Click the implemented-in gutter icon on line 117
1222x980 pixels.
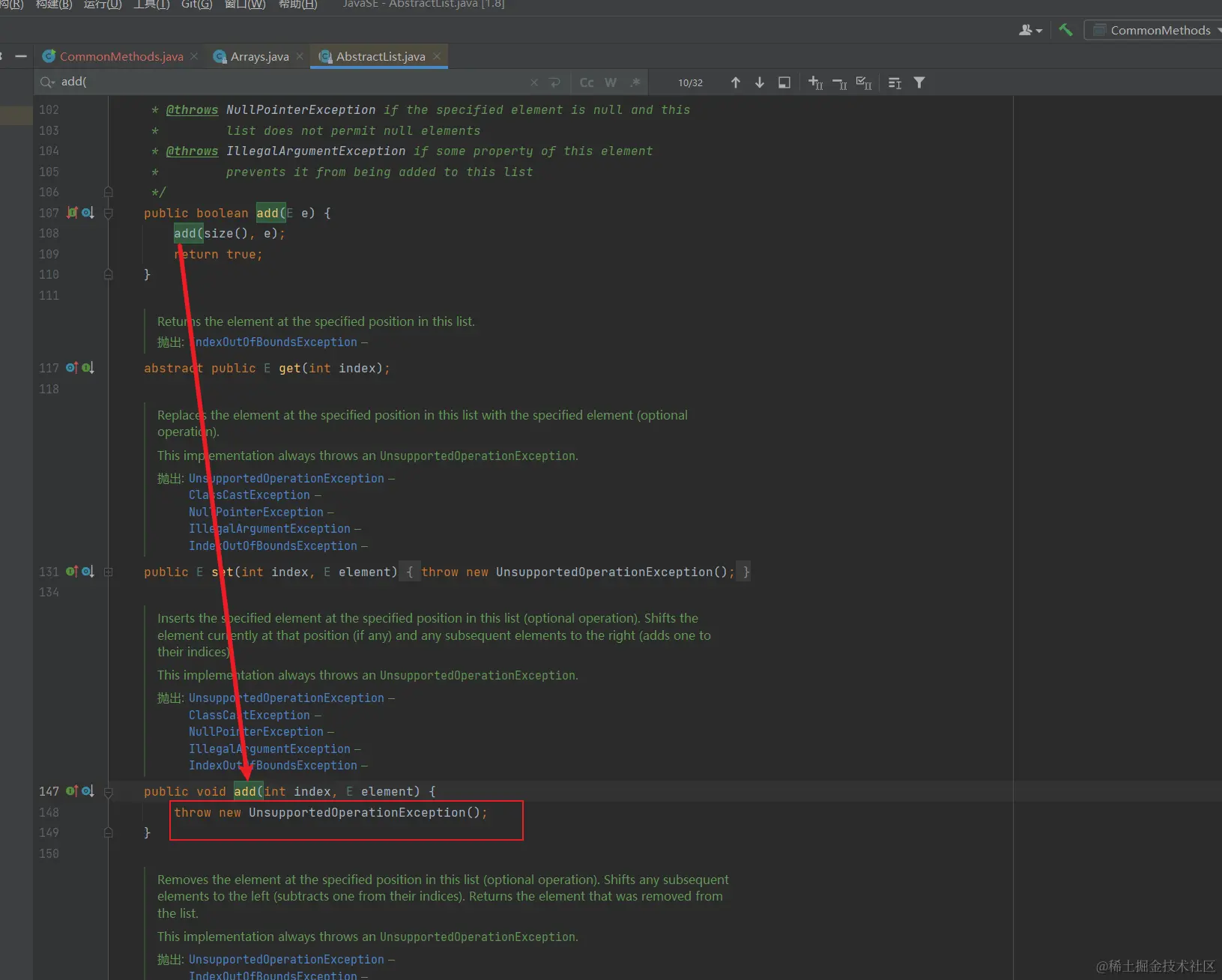coord(88,368)
